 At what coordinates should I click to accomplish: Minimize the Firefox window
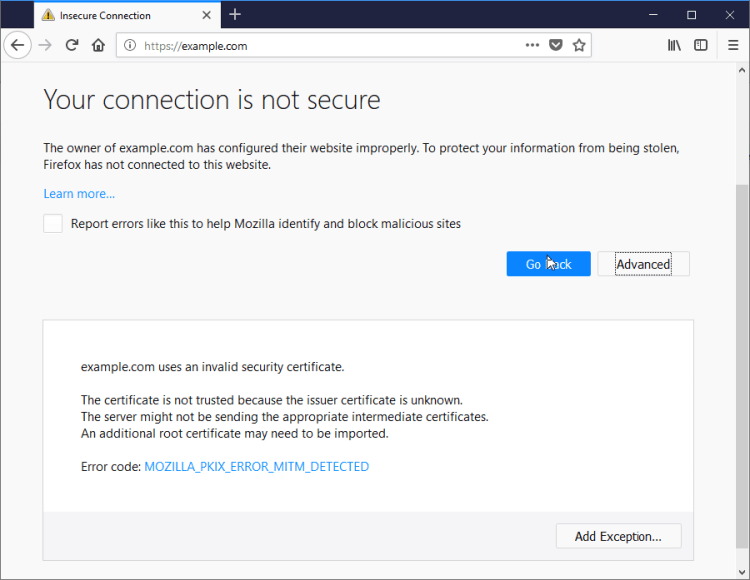pos(653,15)
